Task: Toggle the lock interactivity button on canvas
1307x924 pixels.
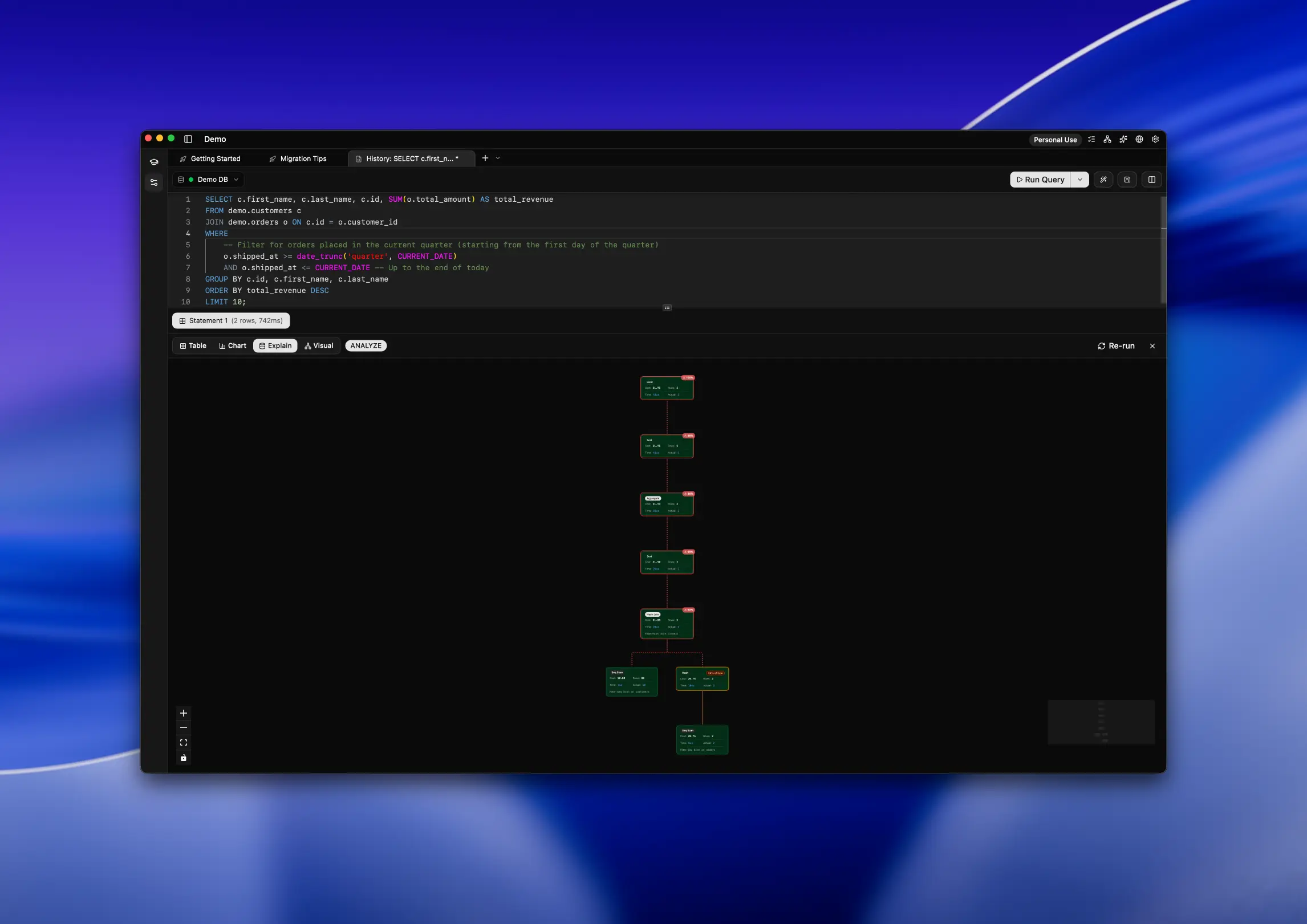Action: 184,758
